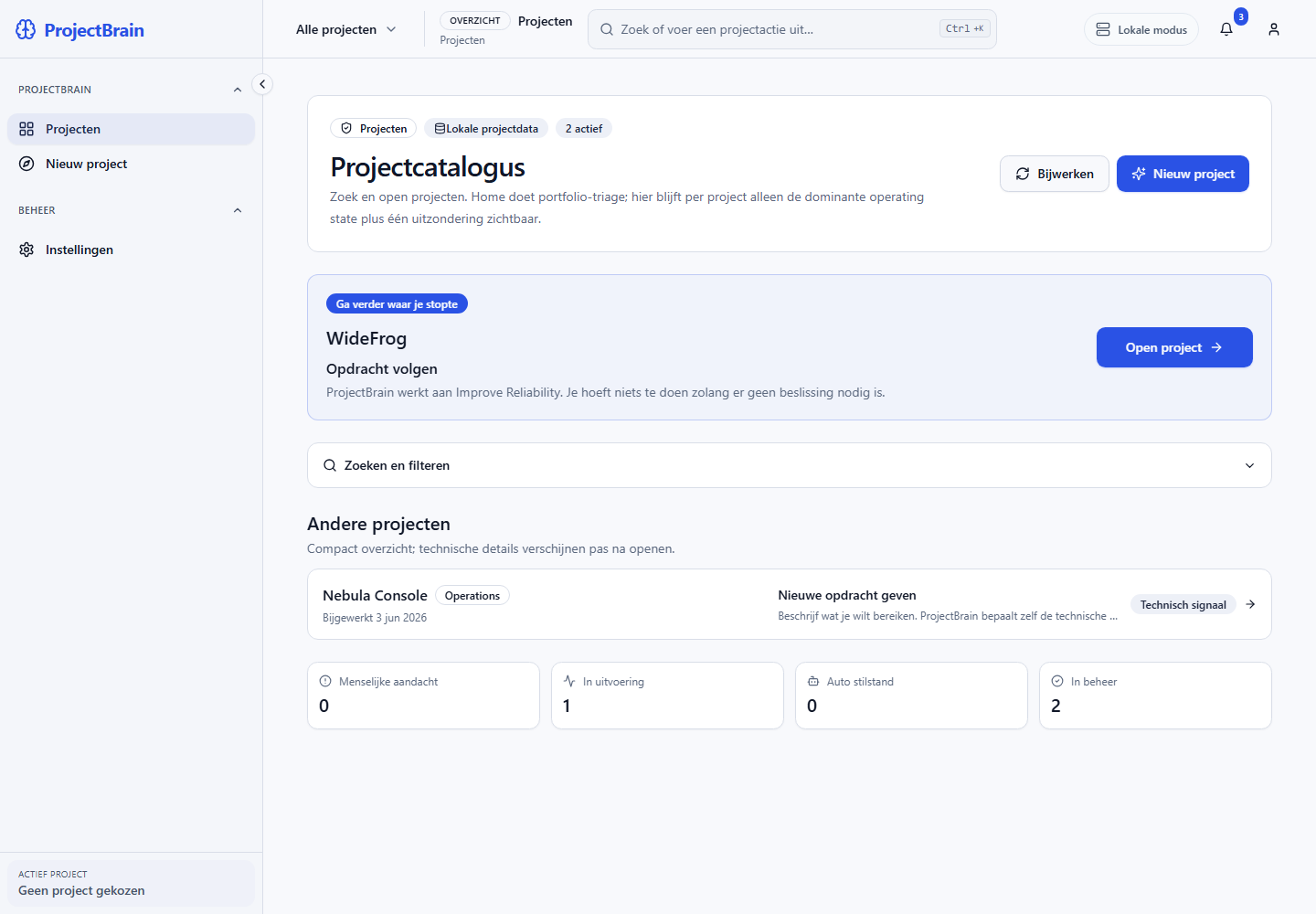This screenshot has height=914, width=1316.
Task: Click the Bijgewerkt 3 jun 2026 text
Action: 375,618
